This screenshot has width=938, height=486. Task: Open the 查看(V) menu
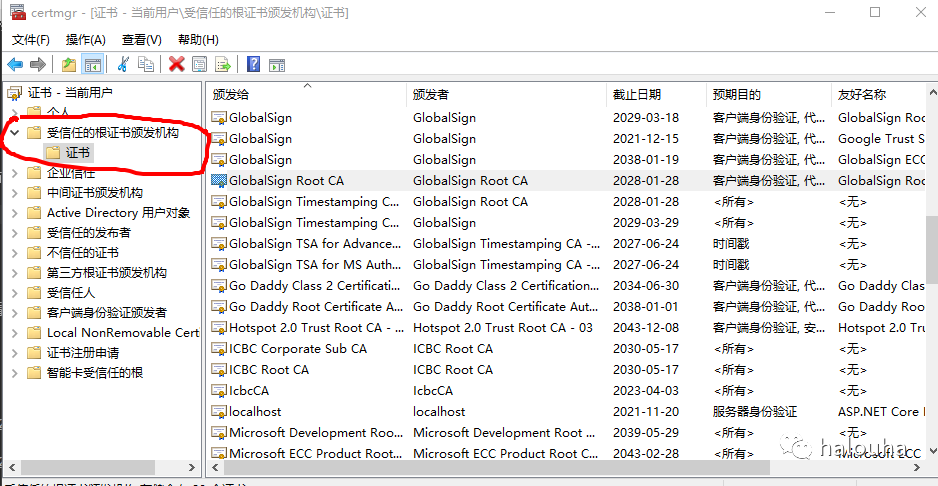142,40
